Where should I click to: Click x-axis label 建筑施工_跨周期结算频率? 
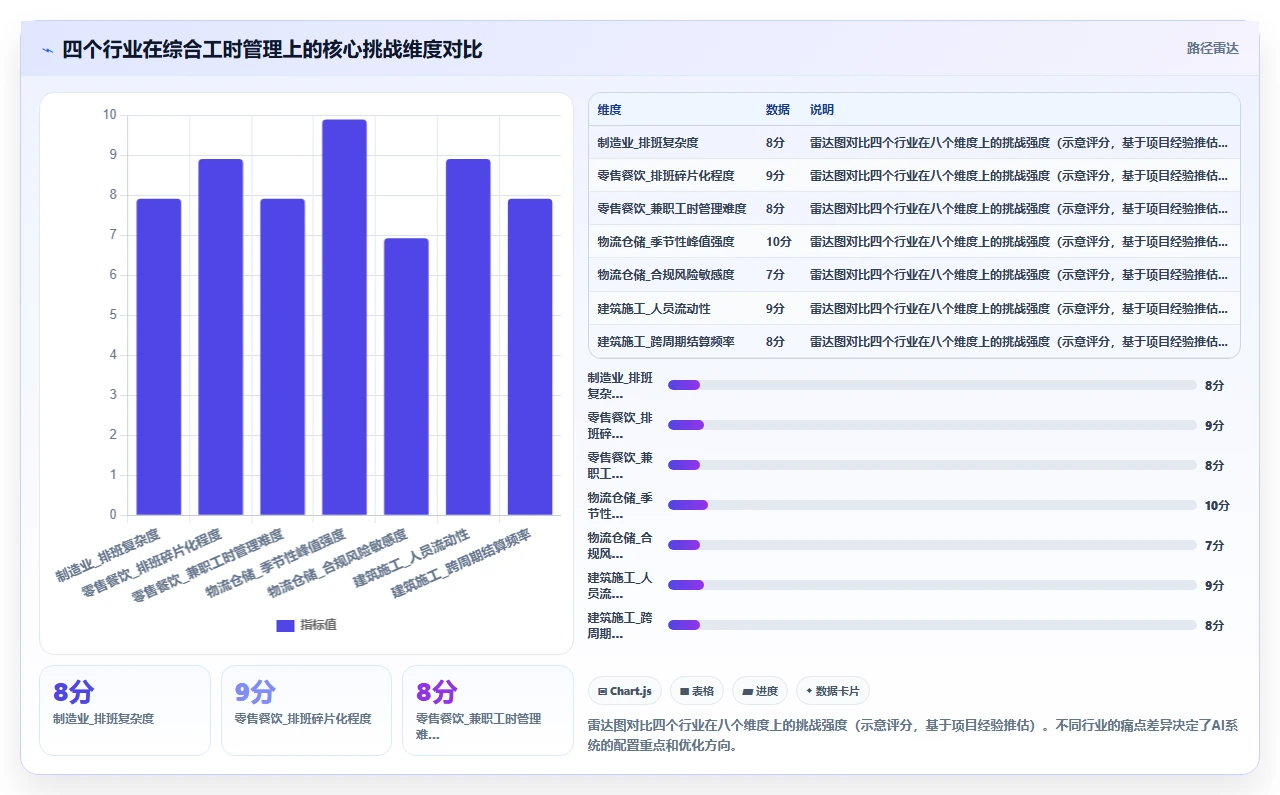coord(461,564)
